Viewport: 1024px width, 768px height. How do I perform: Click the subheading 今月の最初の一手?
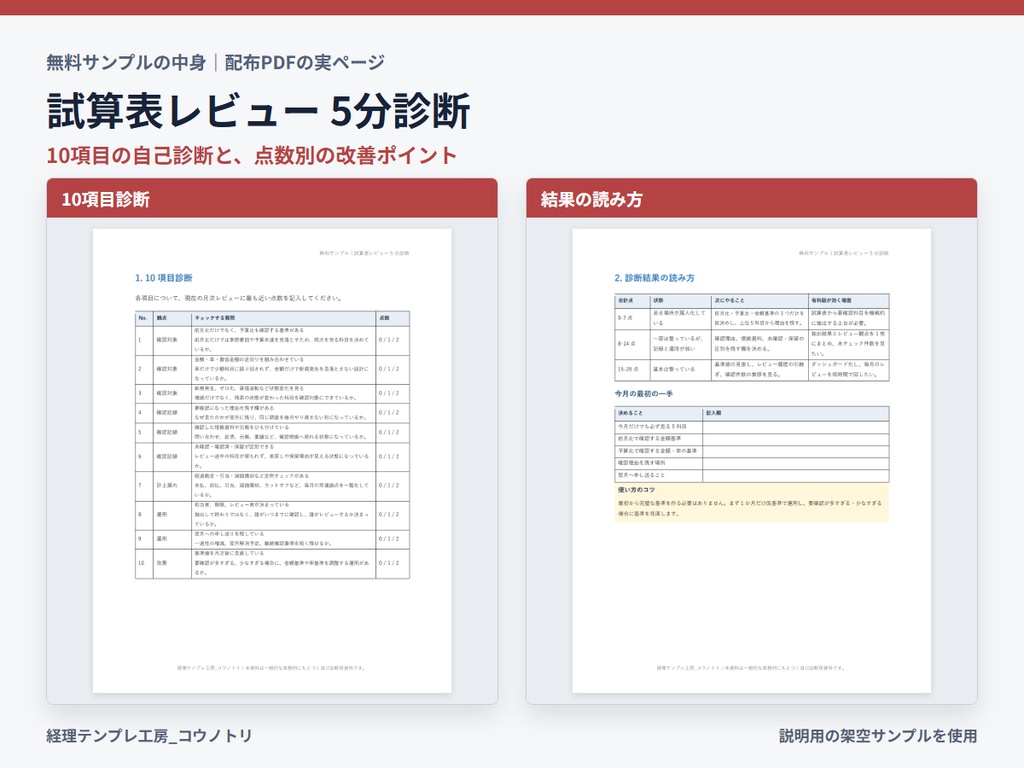[643, 394]
